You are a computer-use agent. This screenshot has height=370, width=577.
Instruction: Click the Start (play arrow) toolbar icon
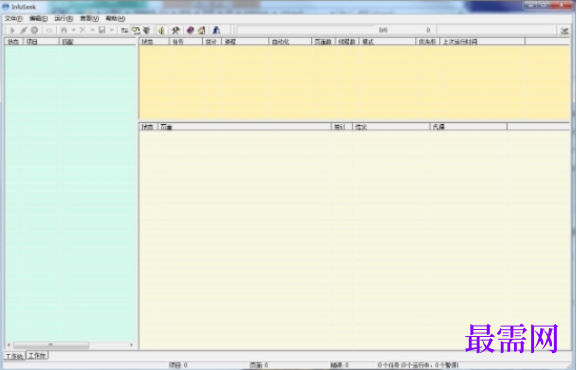point(12,30)
